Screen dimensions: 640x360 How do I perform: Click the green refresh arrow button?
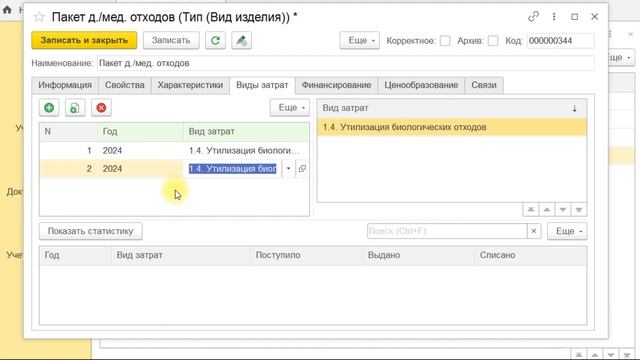coord(216,40)
